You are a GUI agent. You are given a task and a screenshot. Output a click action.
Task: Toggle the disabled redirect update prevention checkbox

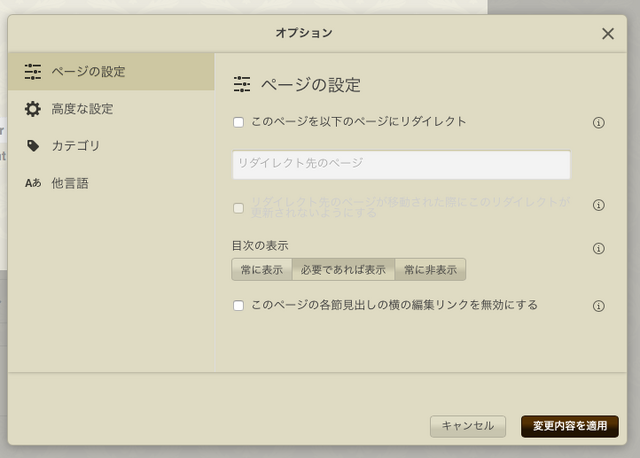(238, 208)
